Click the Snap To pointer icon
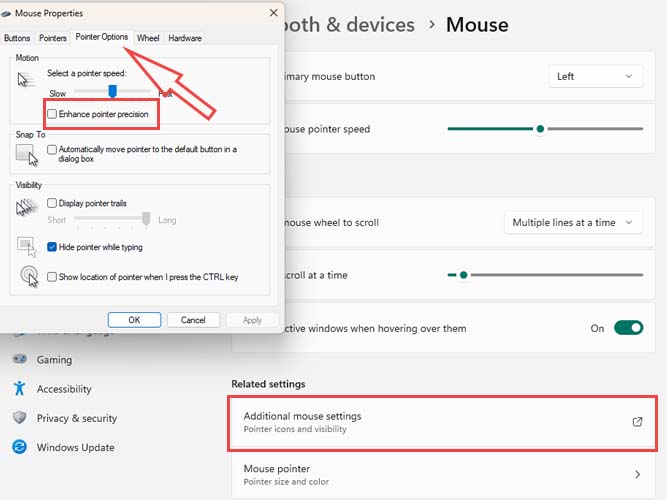 point(27,153)
